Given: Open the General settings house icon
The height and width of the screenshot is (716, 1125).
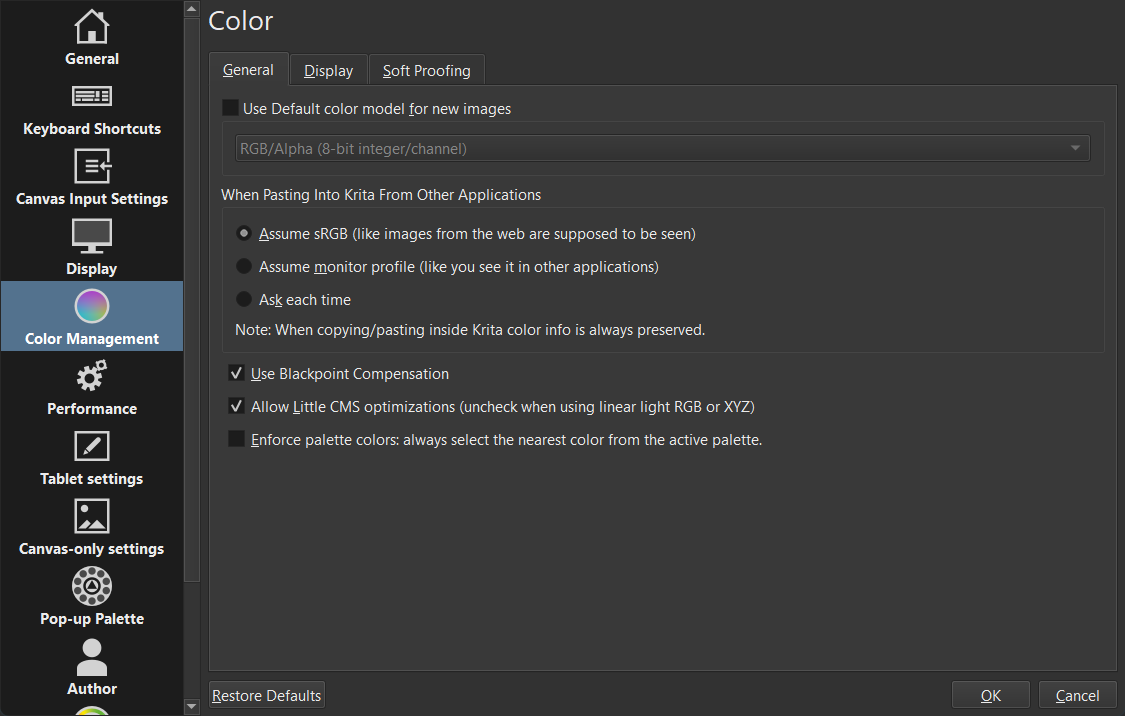Looking at the screenshot, I should [92, 27].
